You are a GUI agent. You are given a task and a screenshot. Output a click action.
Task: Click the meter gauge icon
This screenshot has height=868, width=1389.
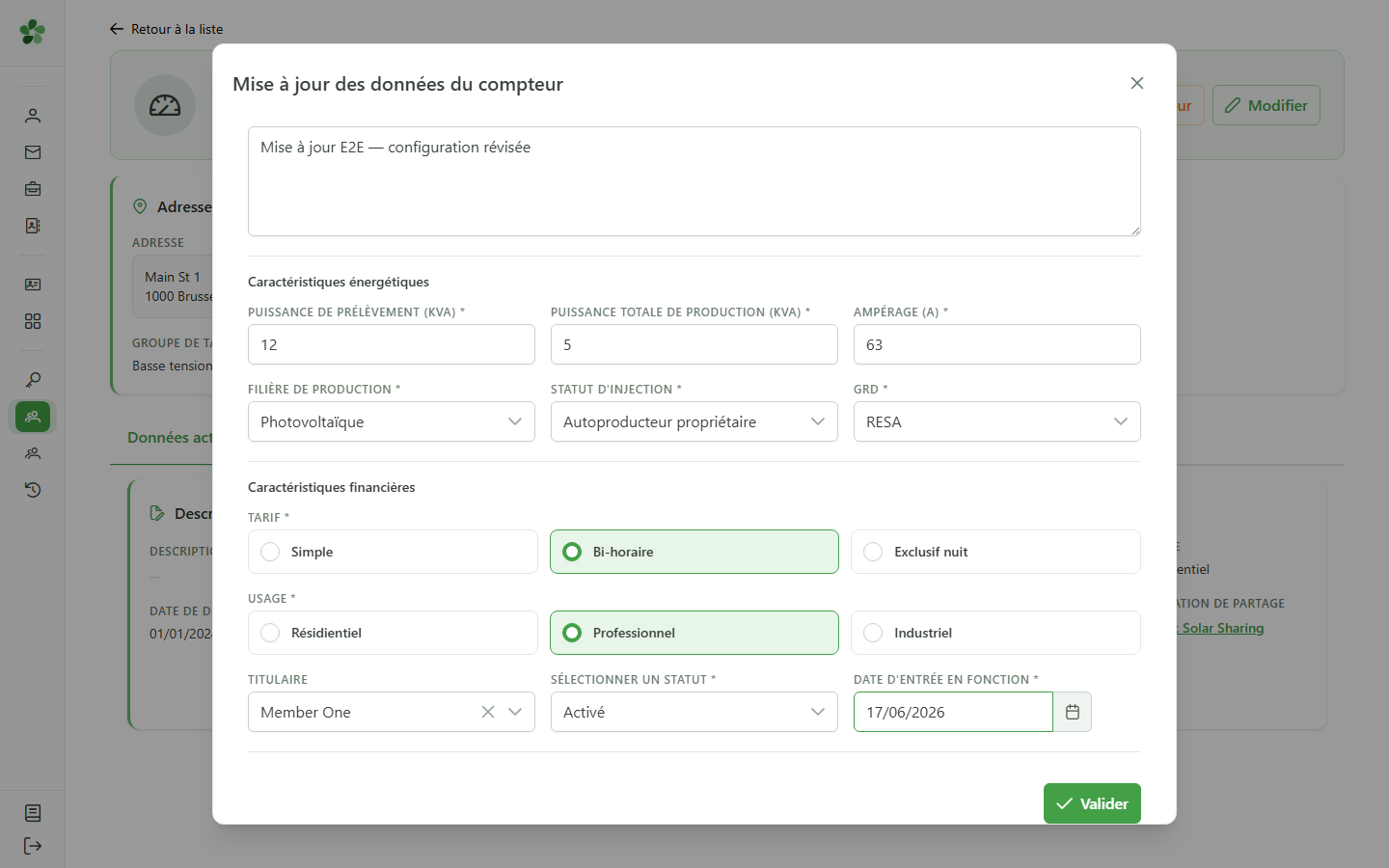coord(165,105)
